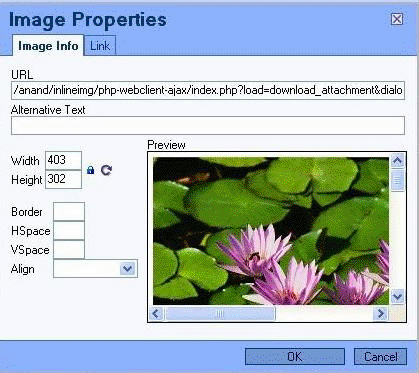Click the Preview label

coord(166,145)
